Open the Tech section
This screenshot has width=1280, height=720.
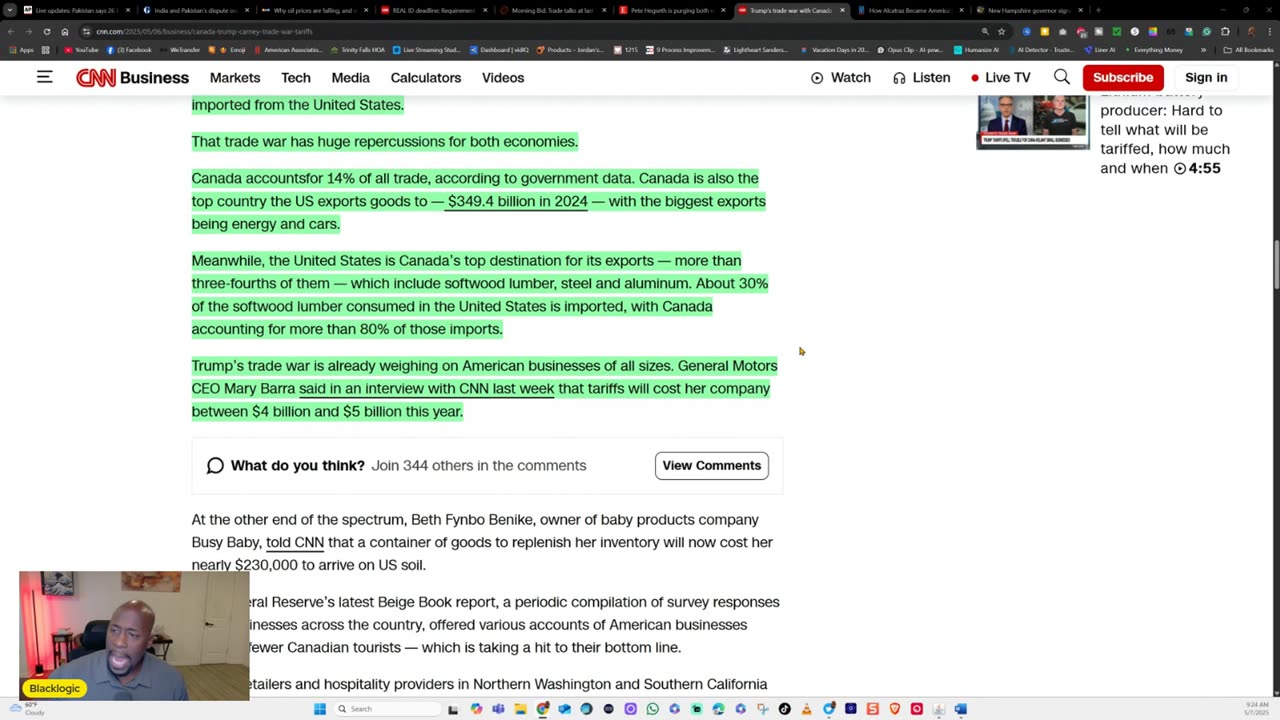[x=296, y=77]
